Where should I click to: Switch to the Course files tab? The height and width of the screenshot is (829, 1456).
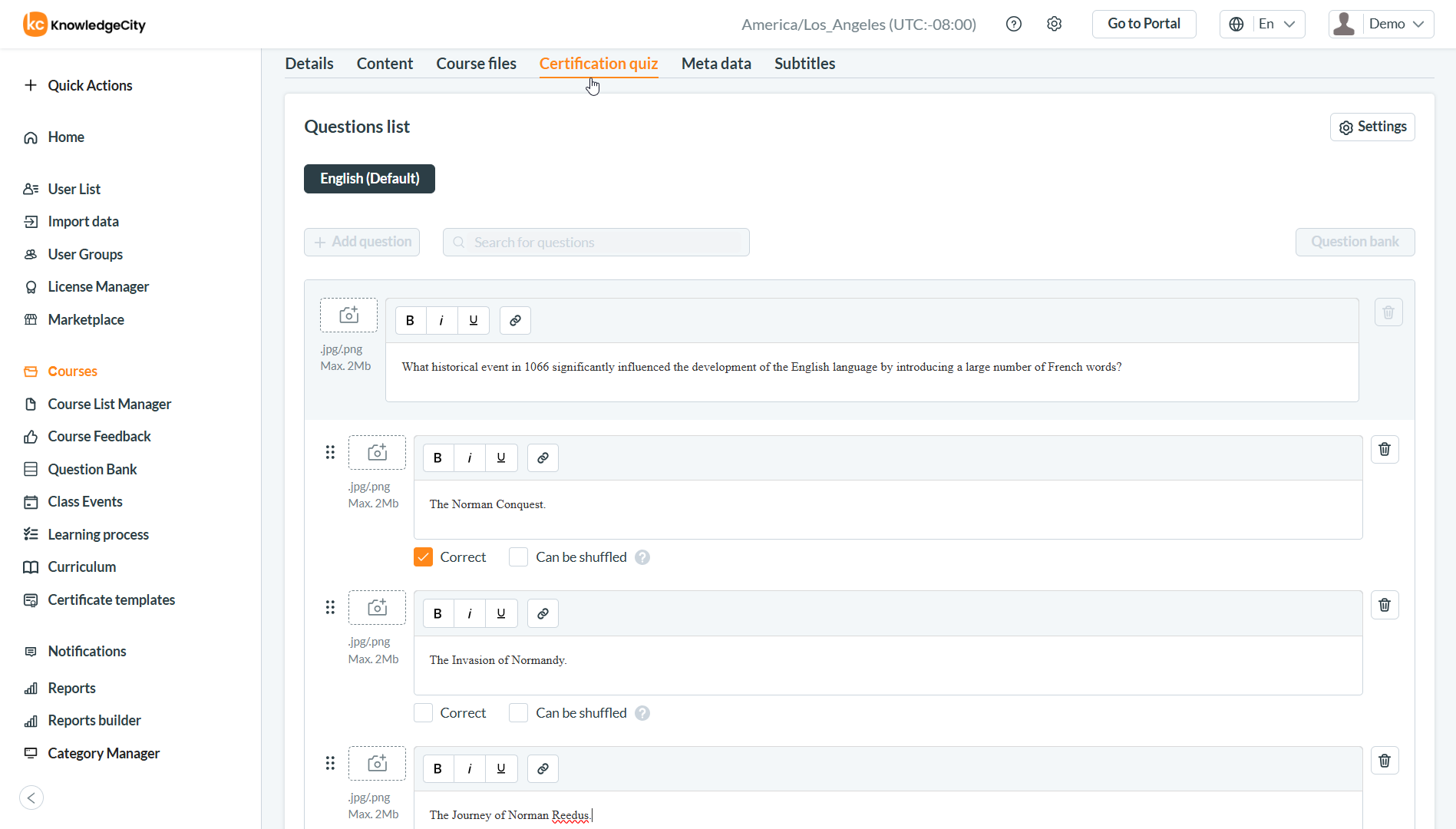coord(476,64)
